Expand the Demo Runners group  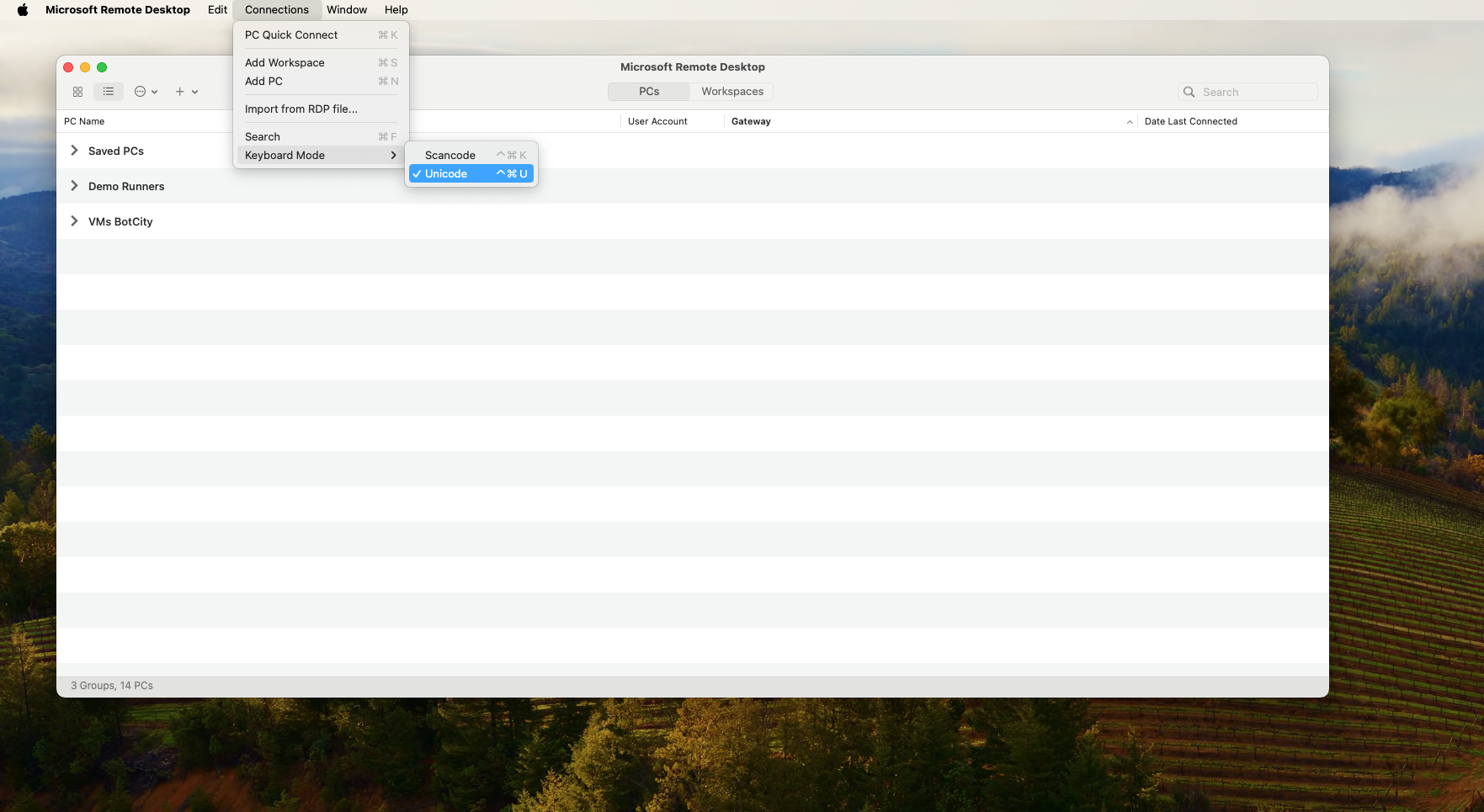click(74, 186)
